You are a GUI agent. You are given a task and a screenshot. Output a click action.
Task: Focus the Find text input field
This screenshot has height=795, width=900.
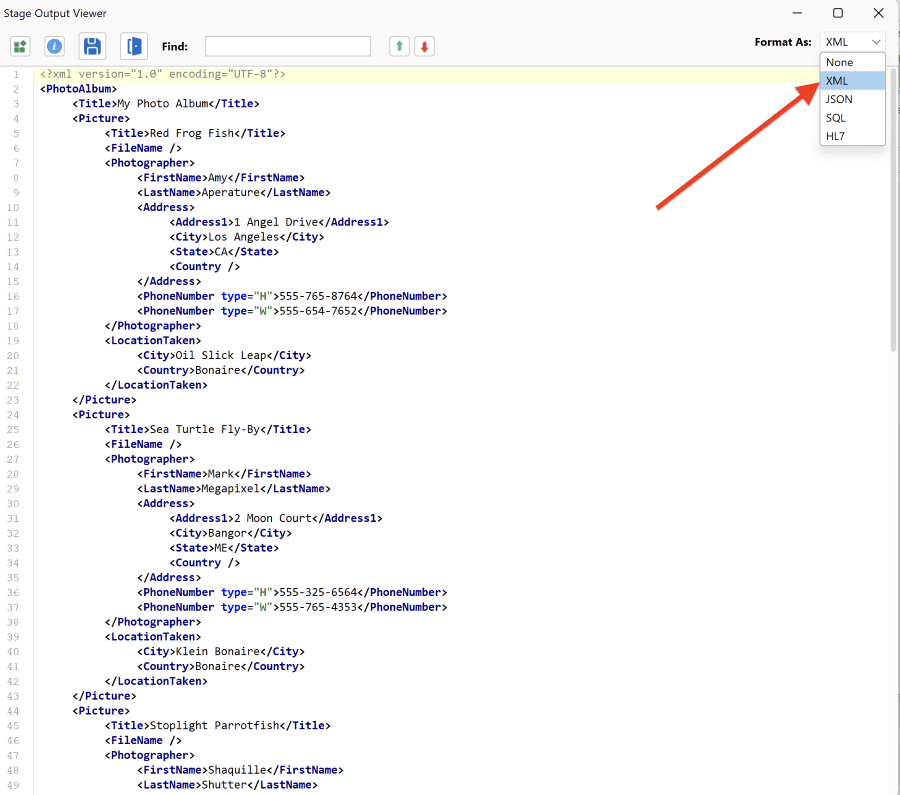pyautogui.click(x=288, y=46)
